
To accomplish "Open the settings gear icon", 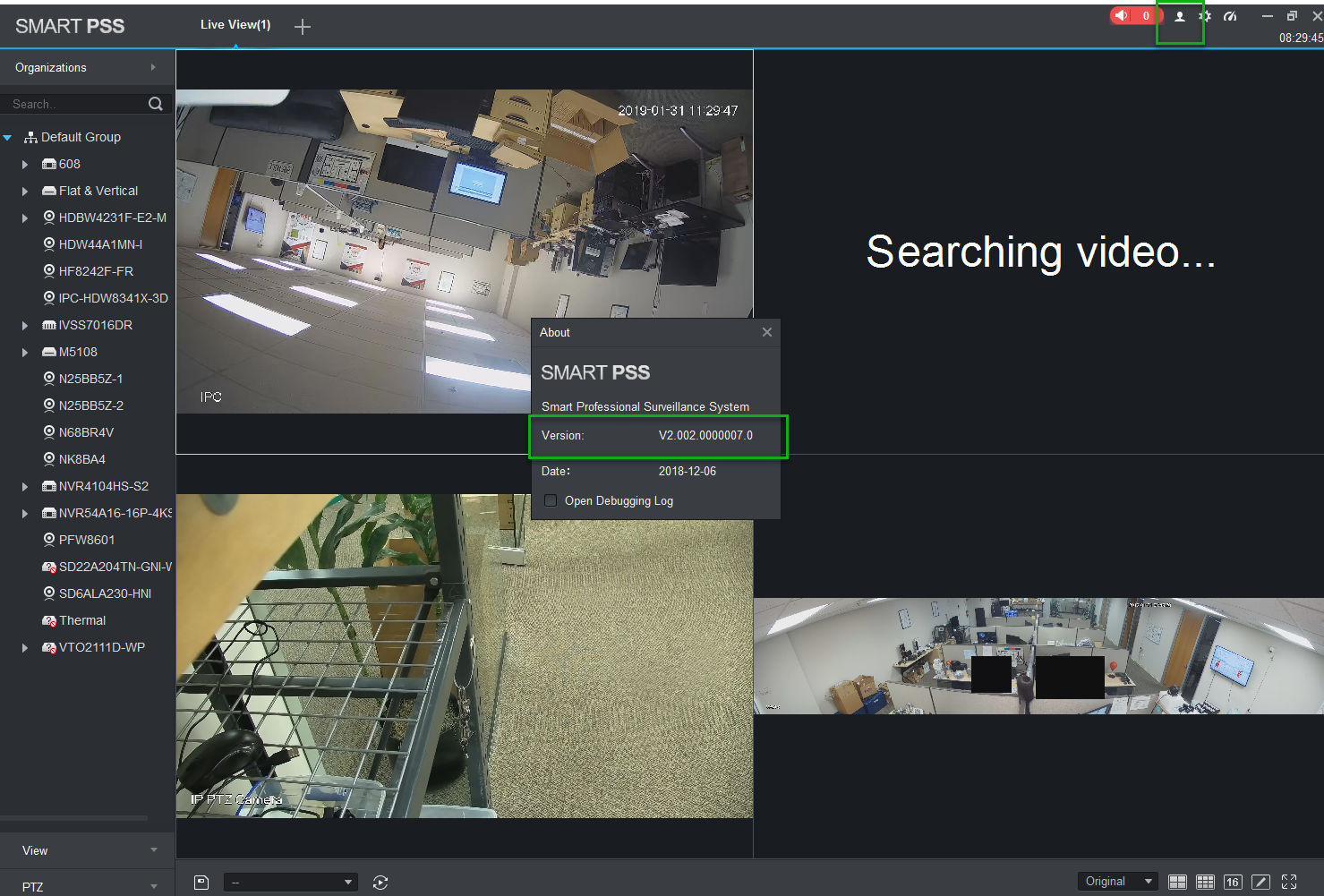I will pyautogui.click(x=1205, y=16).
